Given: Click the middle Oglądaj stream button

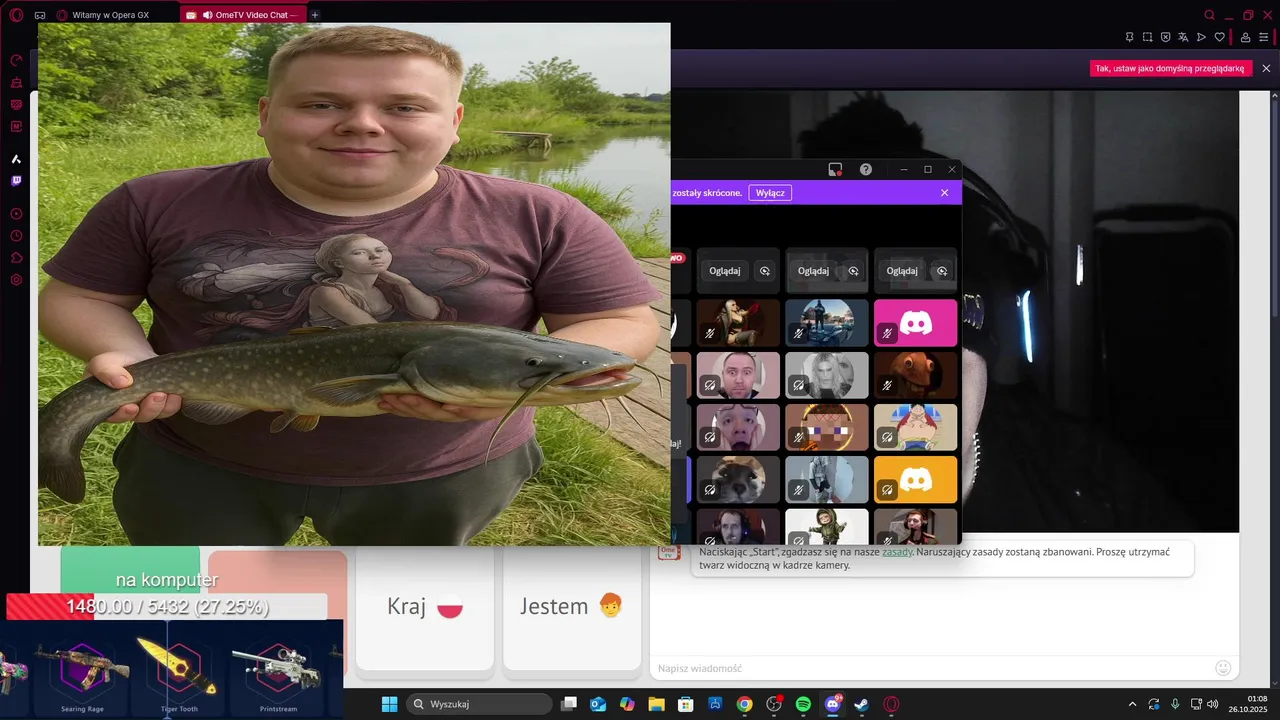Looking at the screenshot, I should pos(813,271).
